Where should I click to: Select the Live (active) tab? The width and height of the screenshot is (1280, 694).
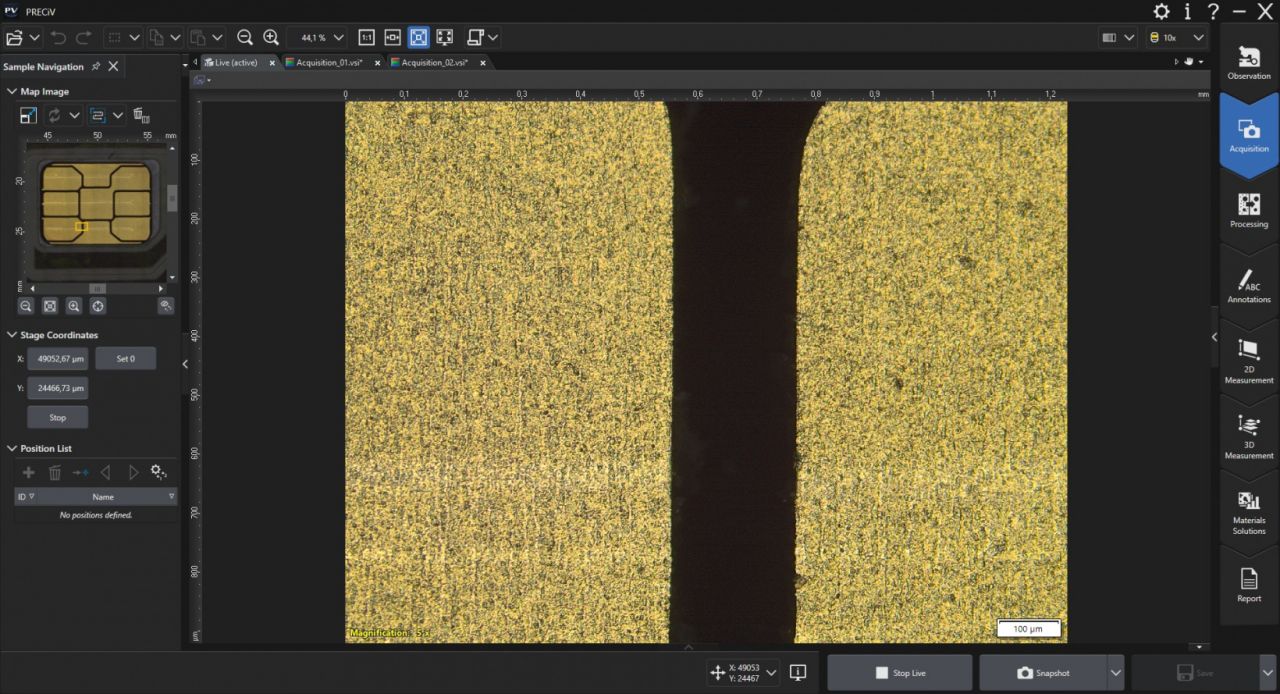pos(237,62)
